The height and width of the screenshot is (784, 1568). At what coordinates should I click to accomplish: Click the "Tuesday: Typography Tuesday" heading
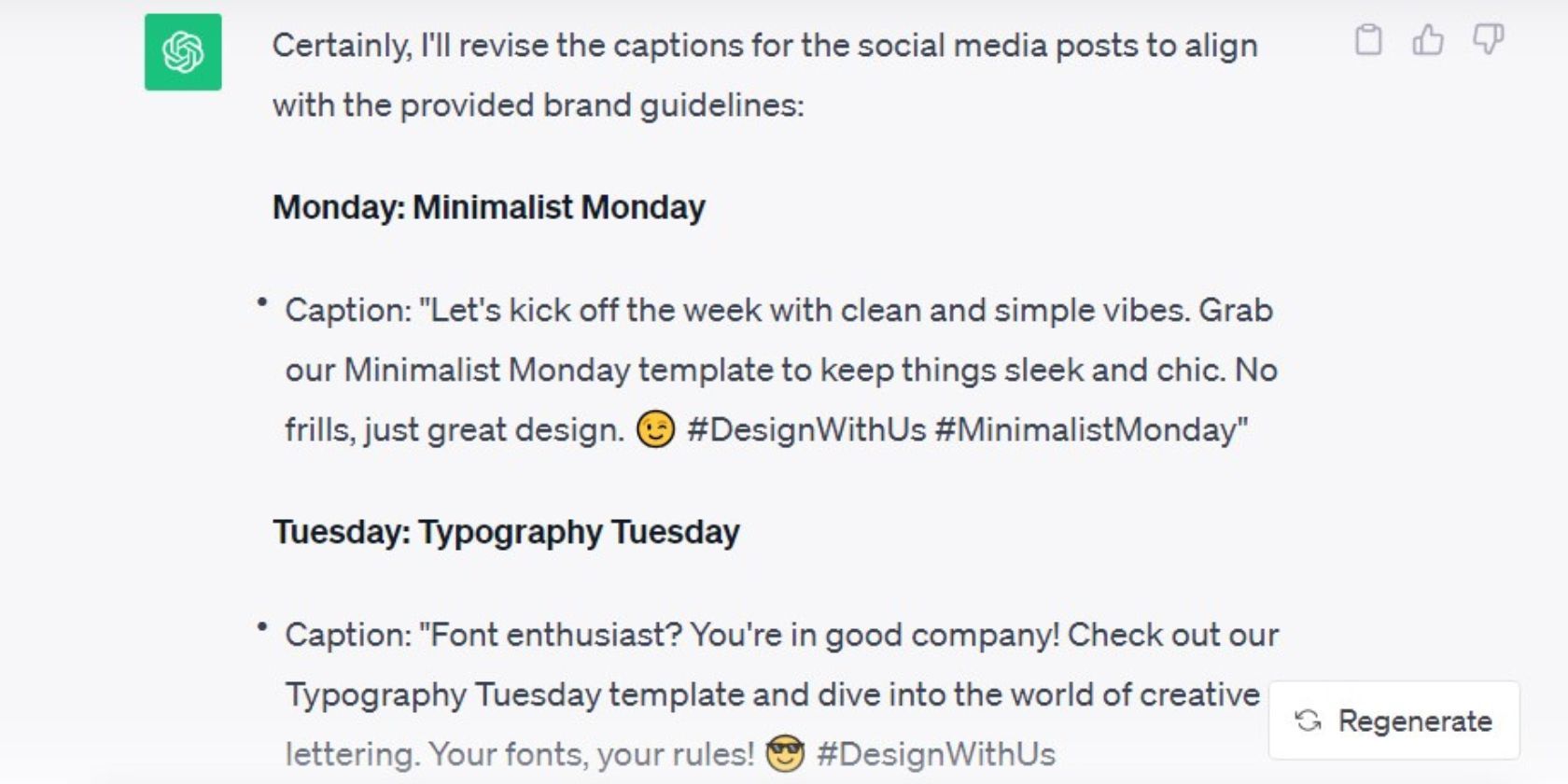click(506, 532)
